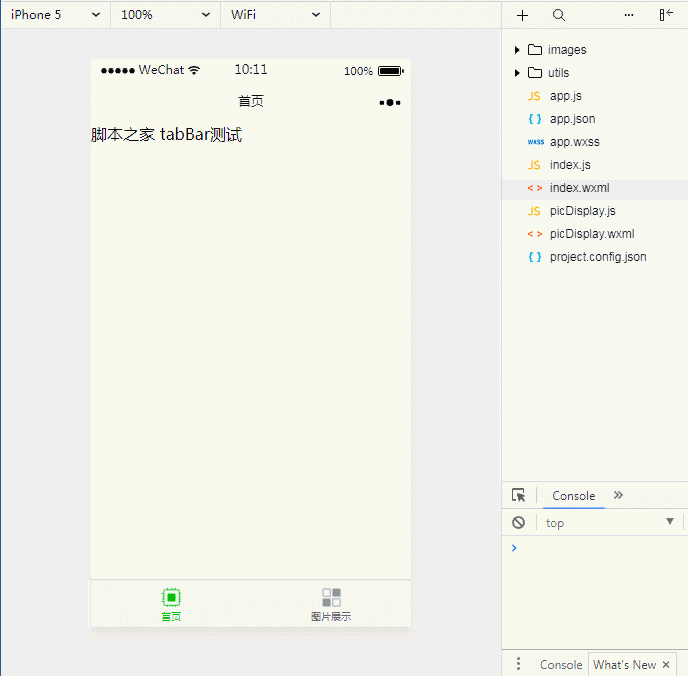Click the braces icon beside app.json
The height and width of the screenshot is (676, 690).
point(535,119)
